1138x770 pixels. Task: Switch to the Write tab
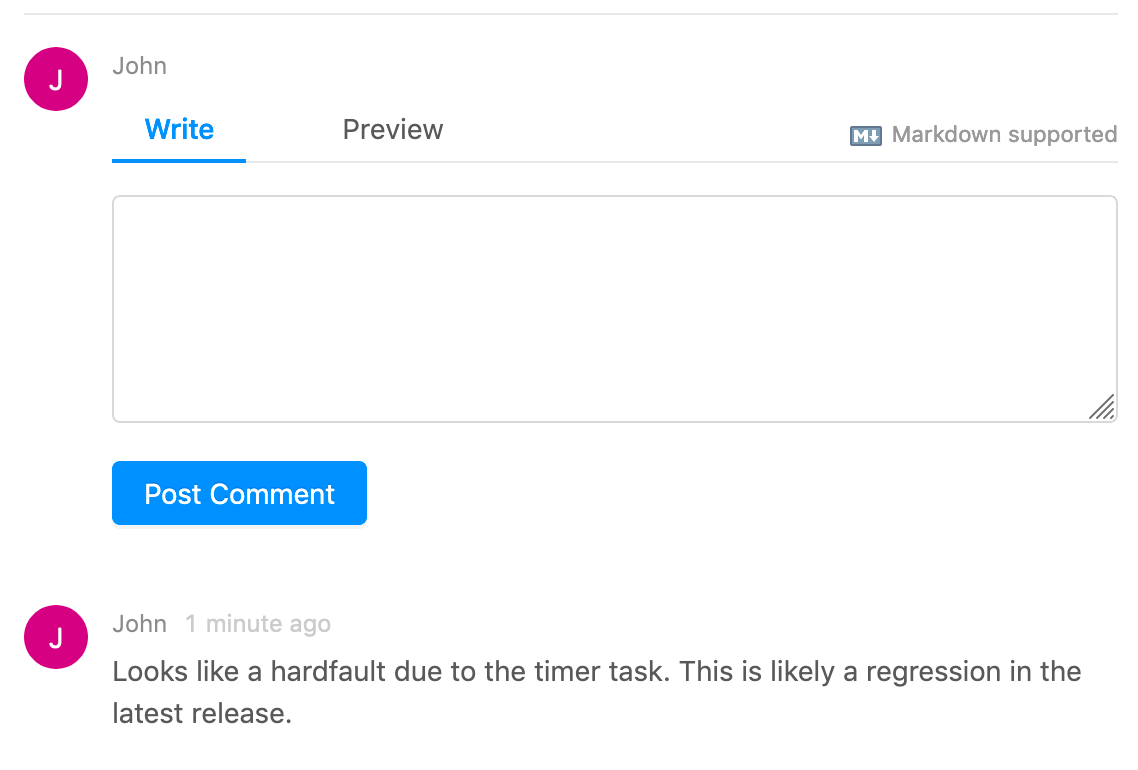click(179, 130)
